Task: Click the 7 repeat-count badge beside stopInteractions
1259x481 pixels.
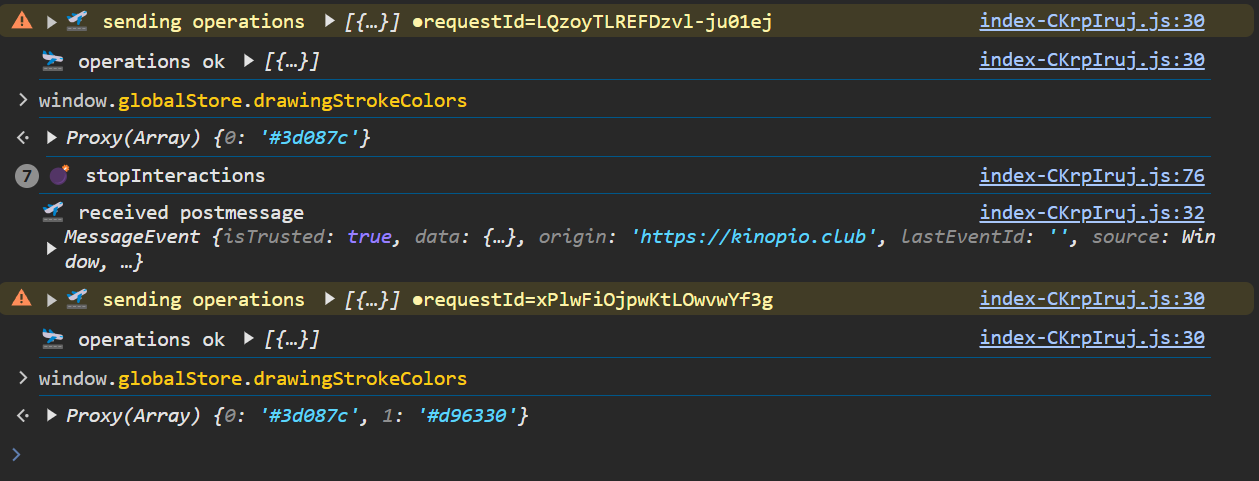Action: [x=28, y=176]
